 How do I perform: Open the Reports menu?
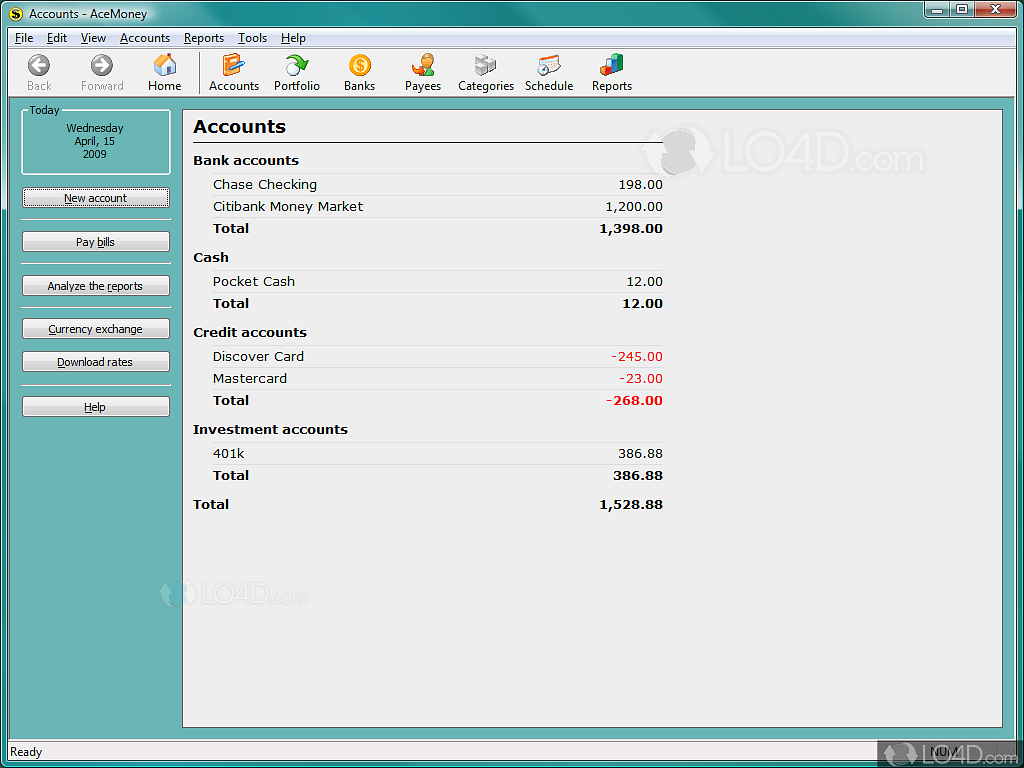tap(204, 38)
